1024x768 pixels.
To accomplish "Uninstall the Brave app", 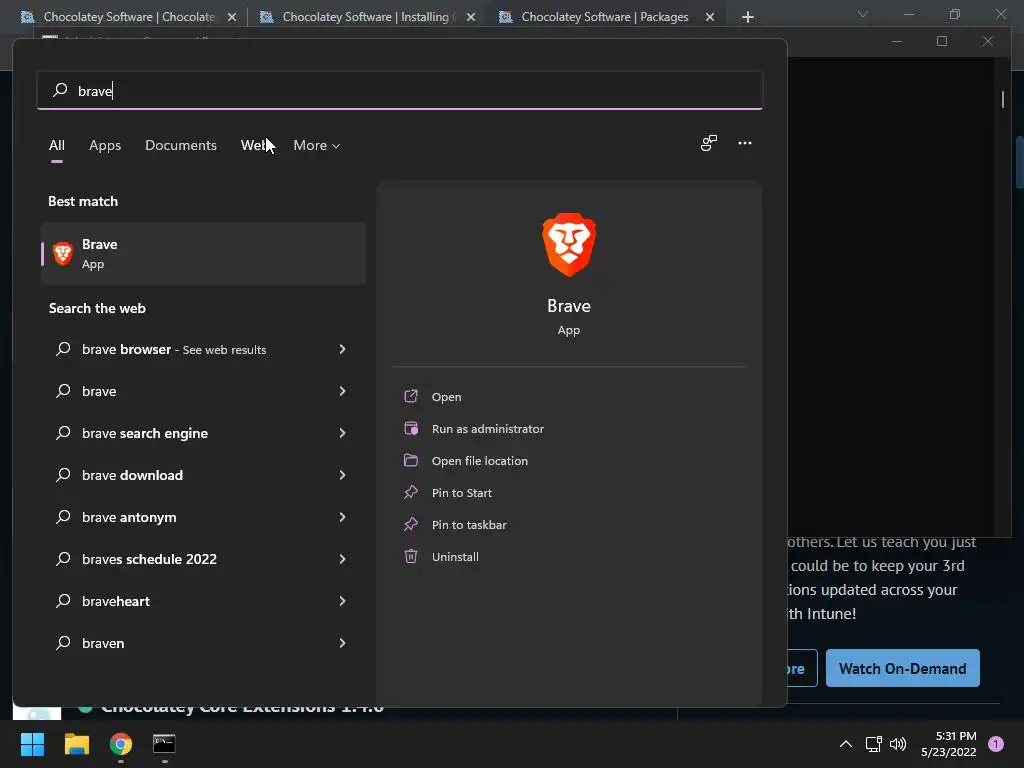I will (x=455, y=556).
